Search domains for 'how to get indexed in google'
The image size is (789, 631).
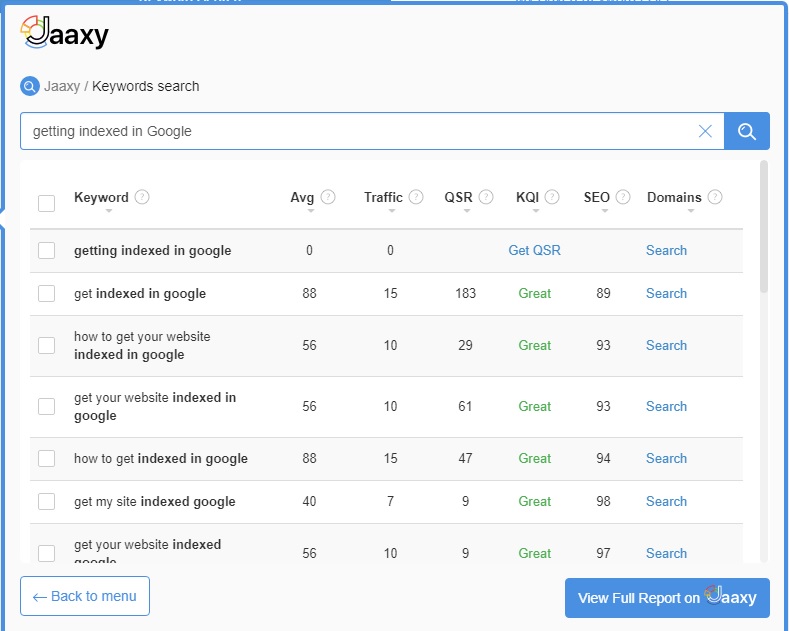point(666,458)
